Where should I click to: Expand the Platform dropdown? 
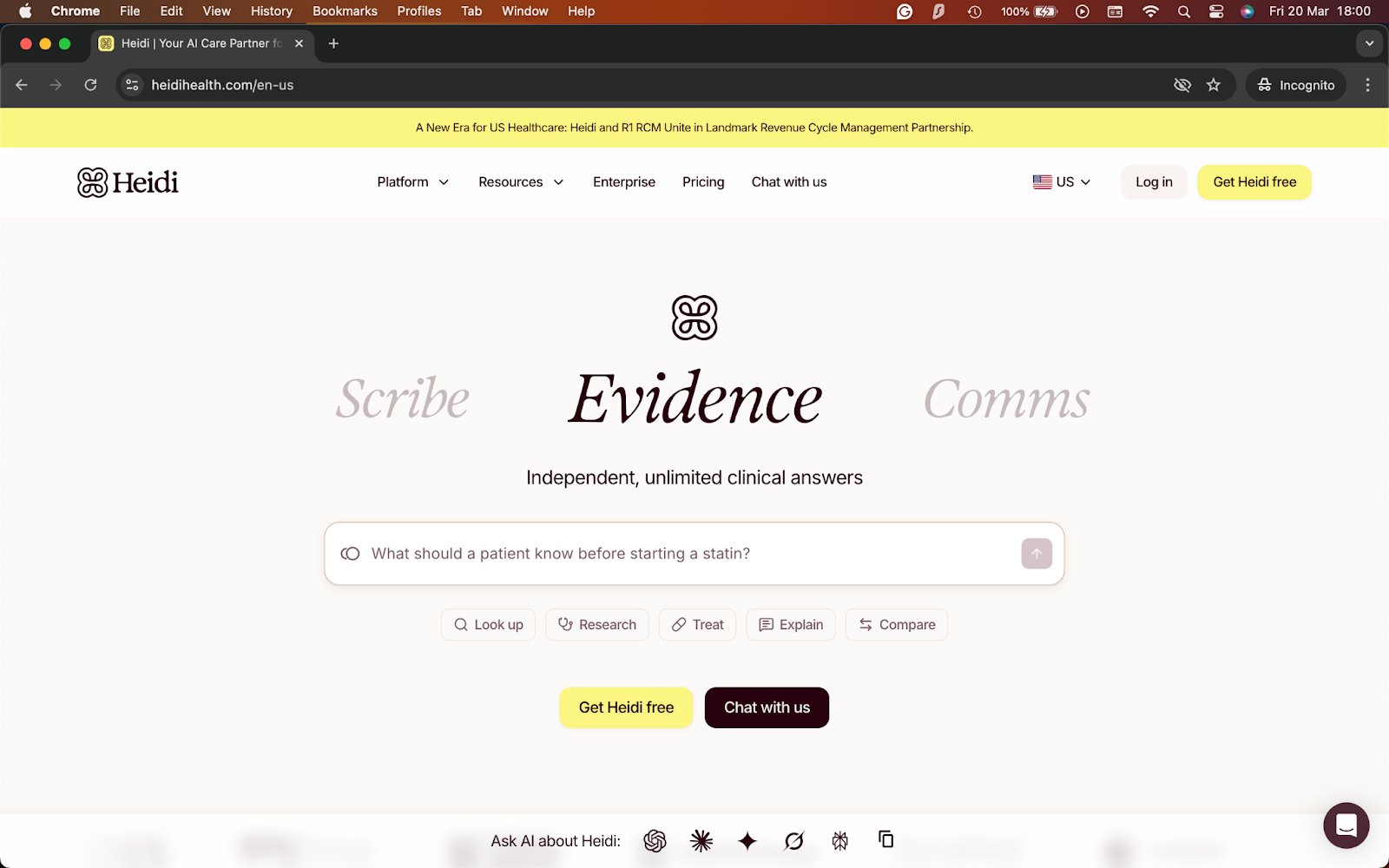click(412, 182)
